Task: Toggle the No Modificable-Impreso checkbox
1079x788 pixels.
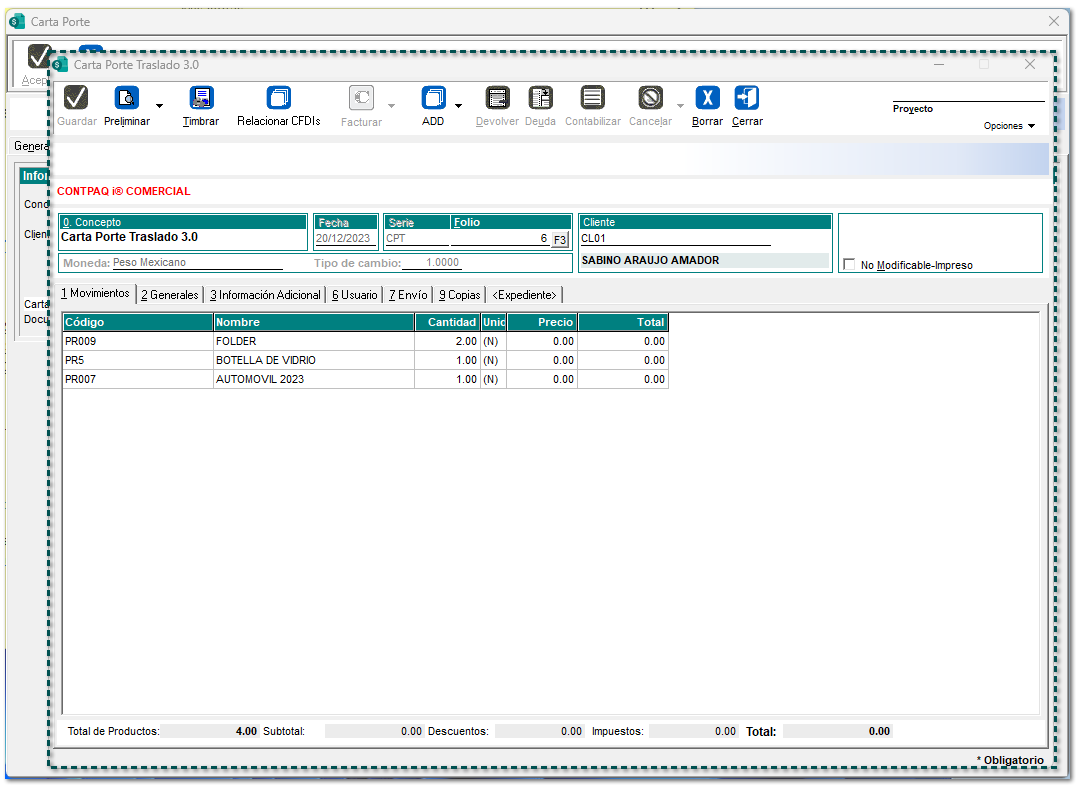Action: tap(849, 265)
